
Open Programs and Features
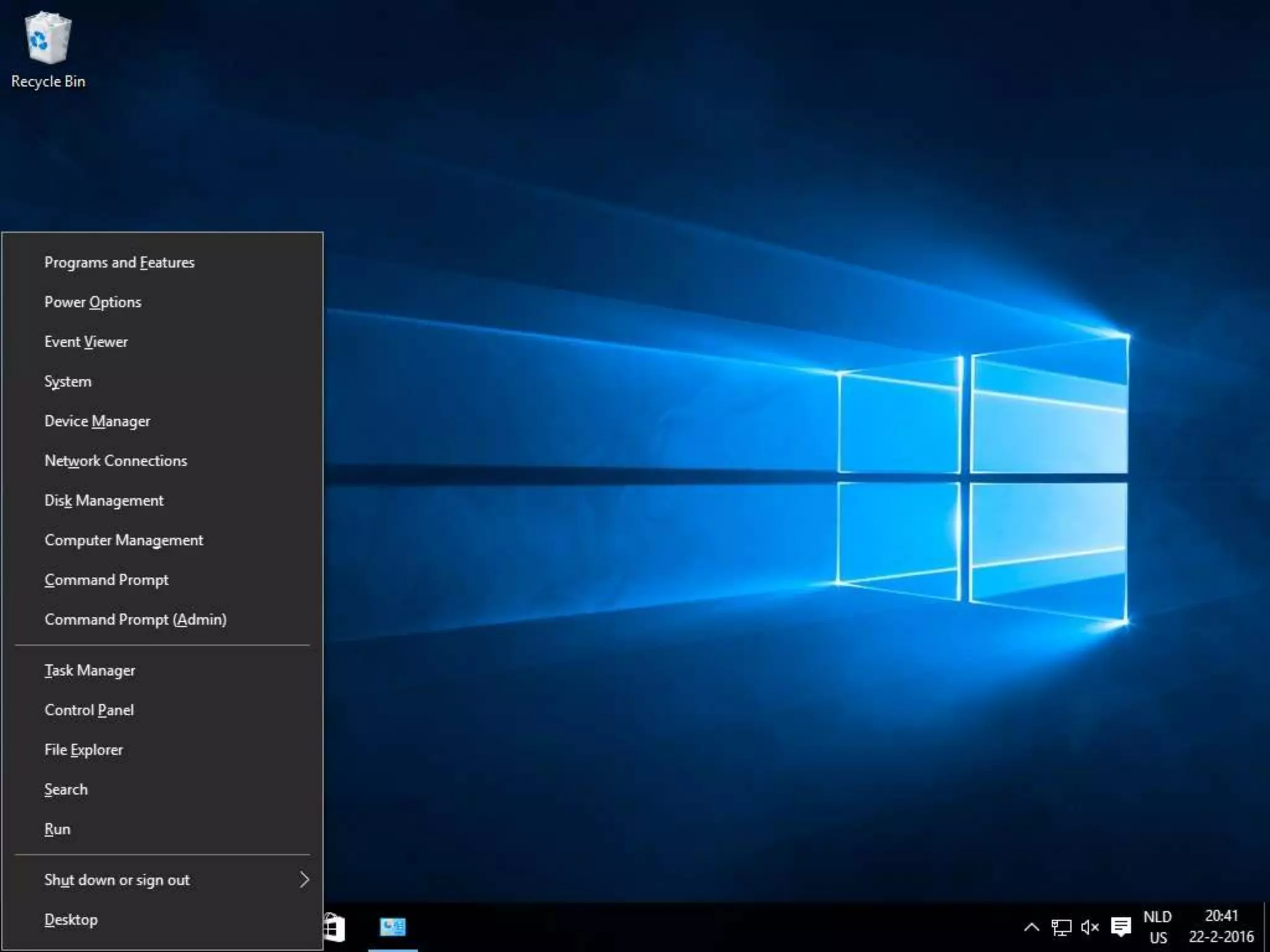tap(162, 262)
